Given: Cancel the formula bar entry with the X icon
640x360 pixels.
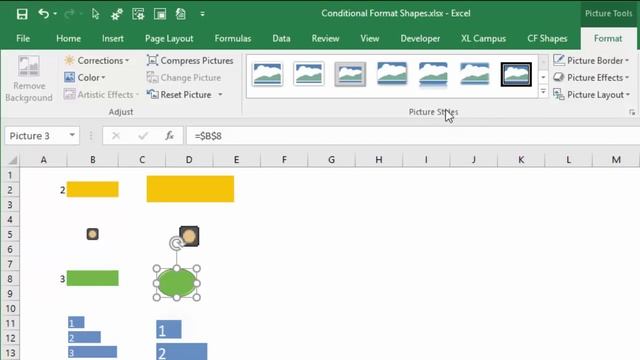Looking at the screenshot, I should (116, 136).
